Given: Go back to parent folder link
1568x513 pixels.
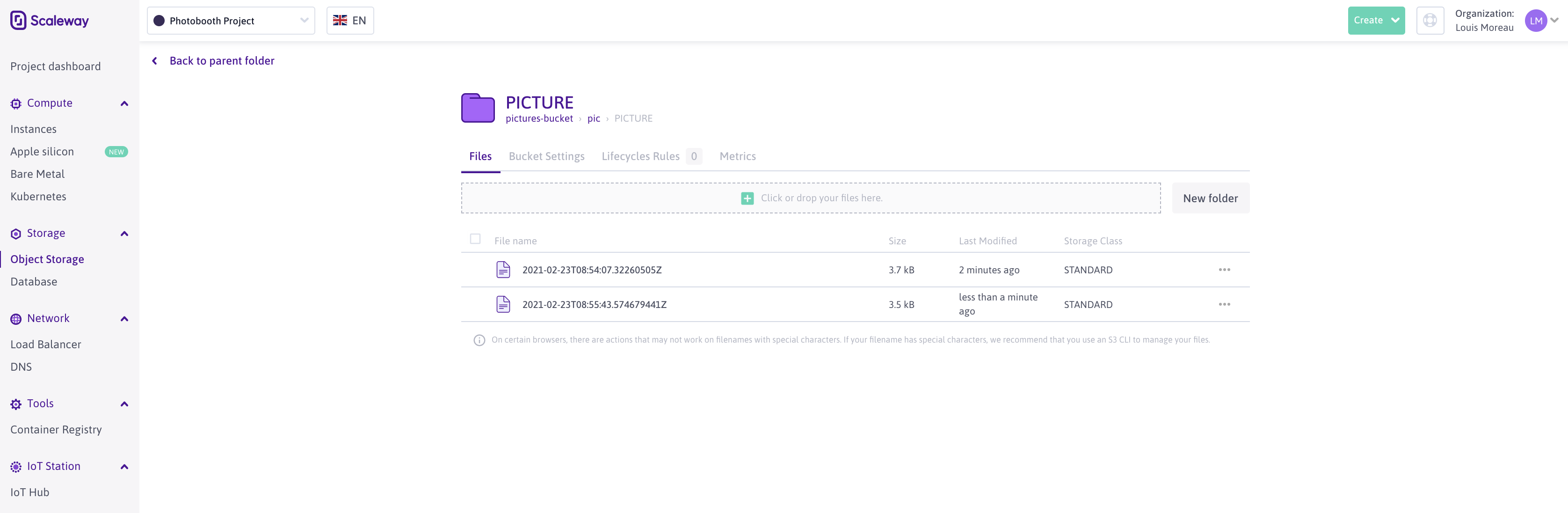Looking at the screenshot, I should point(222,61).
